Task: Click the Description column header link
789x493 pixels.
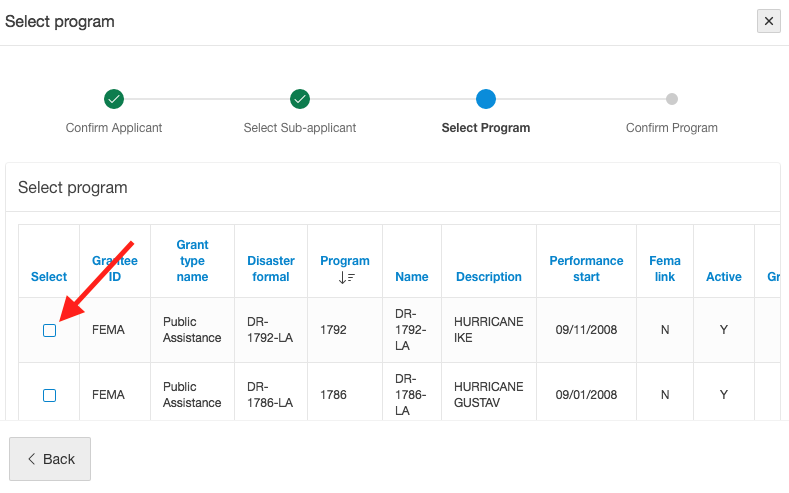Action: [x=489, y=277]
